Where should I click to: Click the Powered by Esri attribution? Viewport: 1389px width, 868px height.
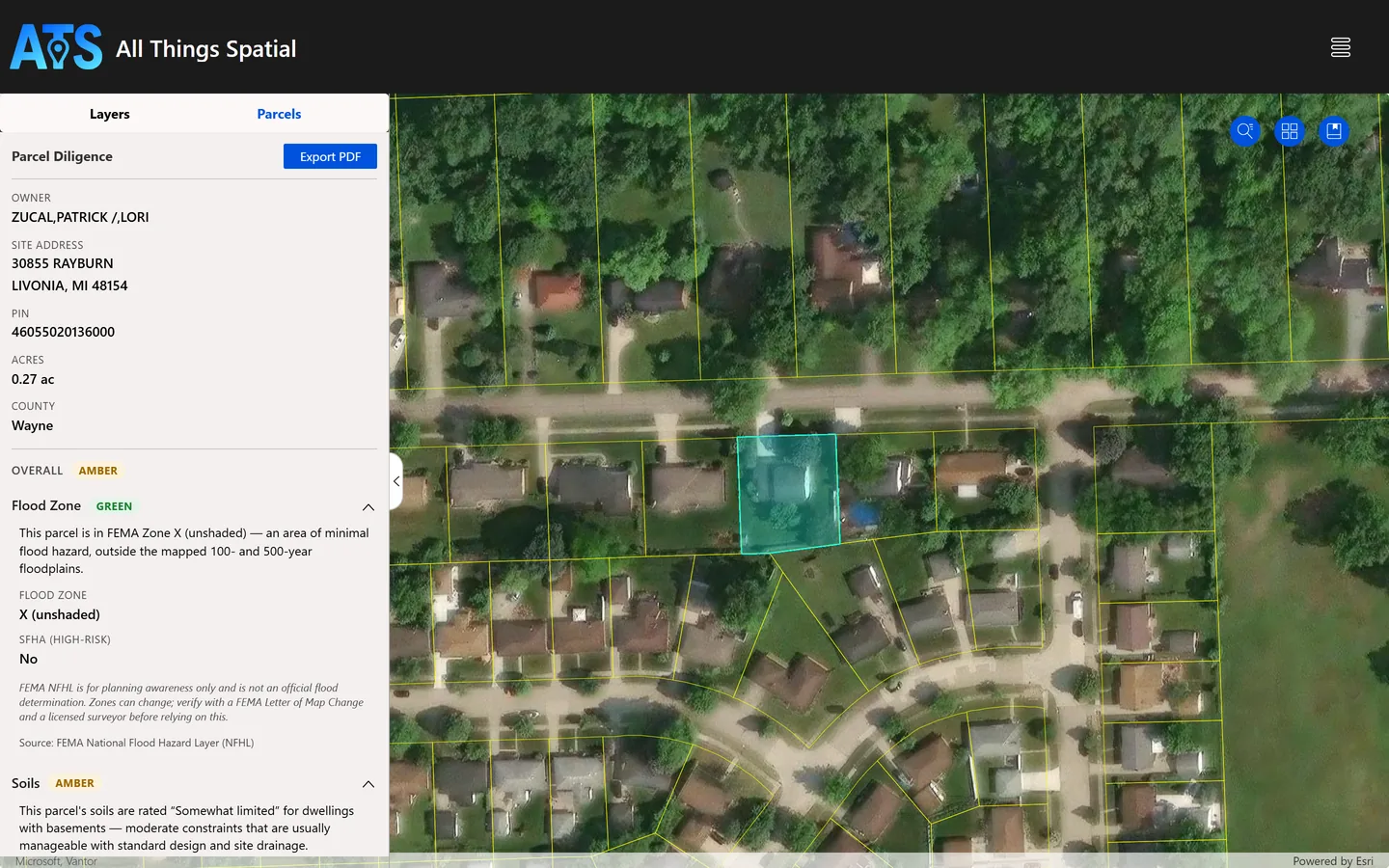1333,861
